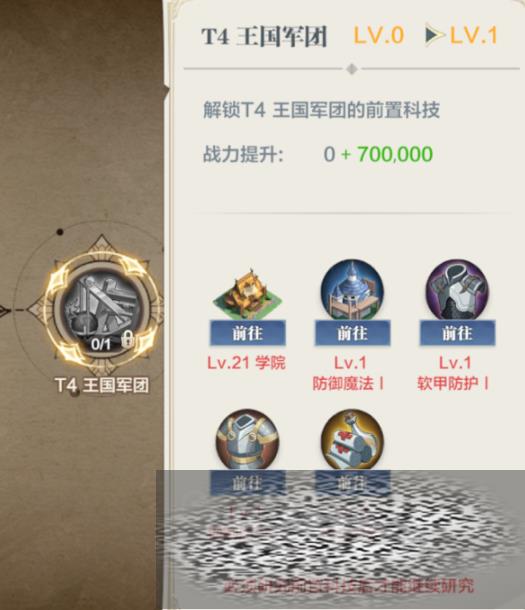This screenshot has width=525, height=610.
Task: Click the 软甲防护 purple armor icon
Action: 457,292
